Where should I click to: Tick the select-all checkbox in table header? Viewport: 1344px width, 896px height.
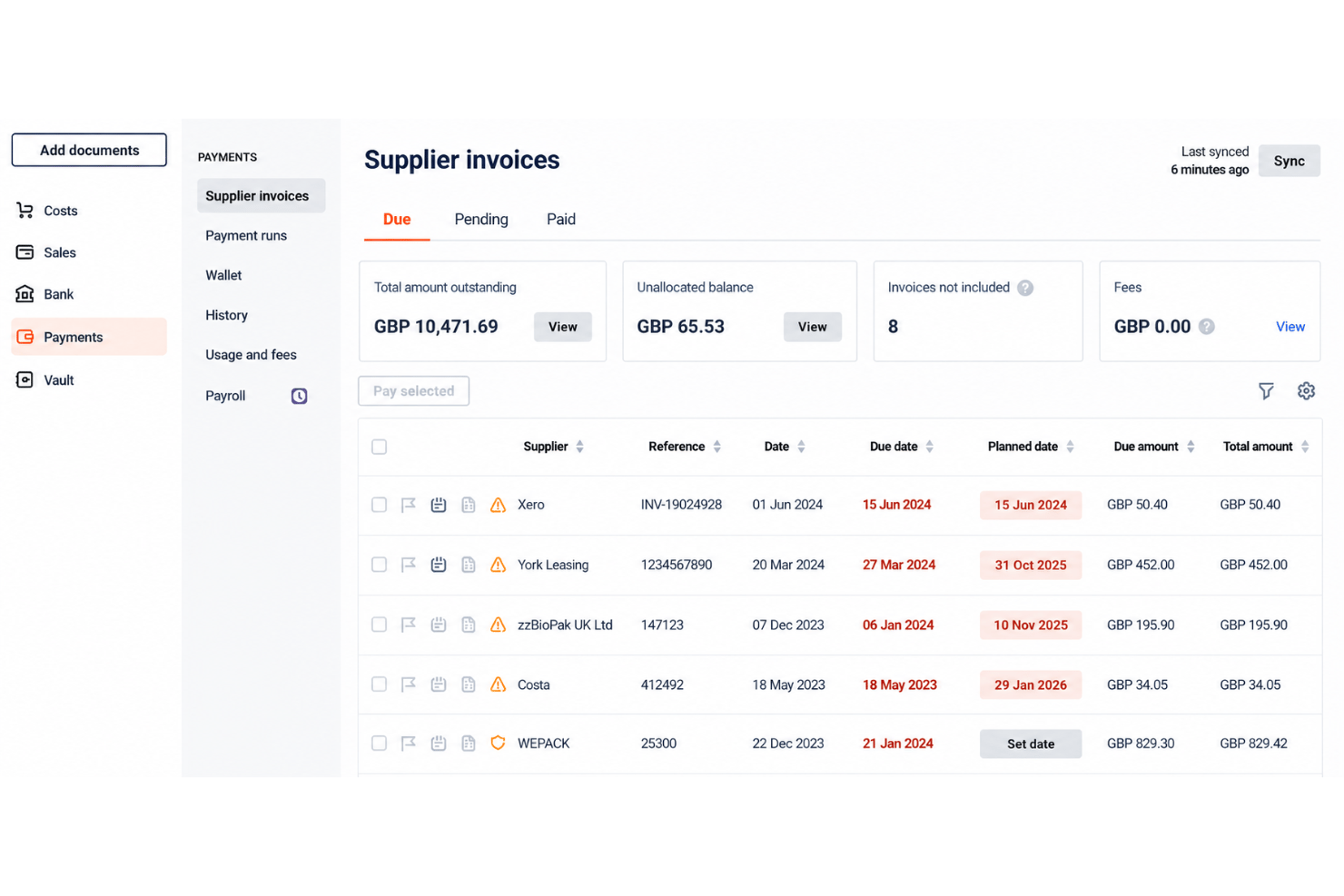380,447
